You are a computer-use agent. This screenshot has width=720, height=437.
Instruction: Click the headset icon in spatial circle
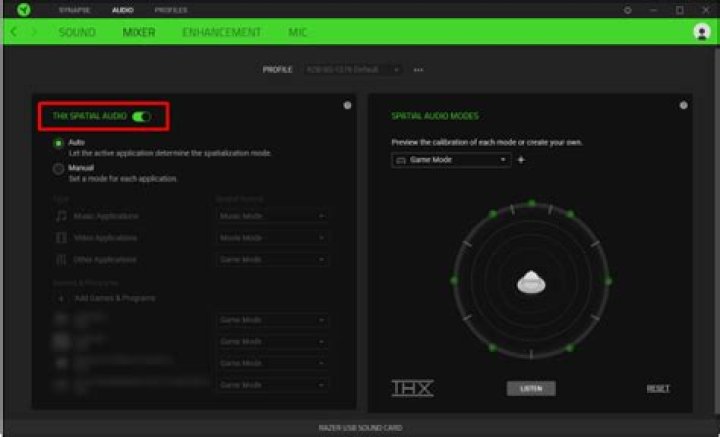(x=530, y=283)
